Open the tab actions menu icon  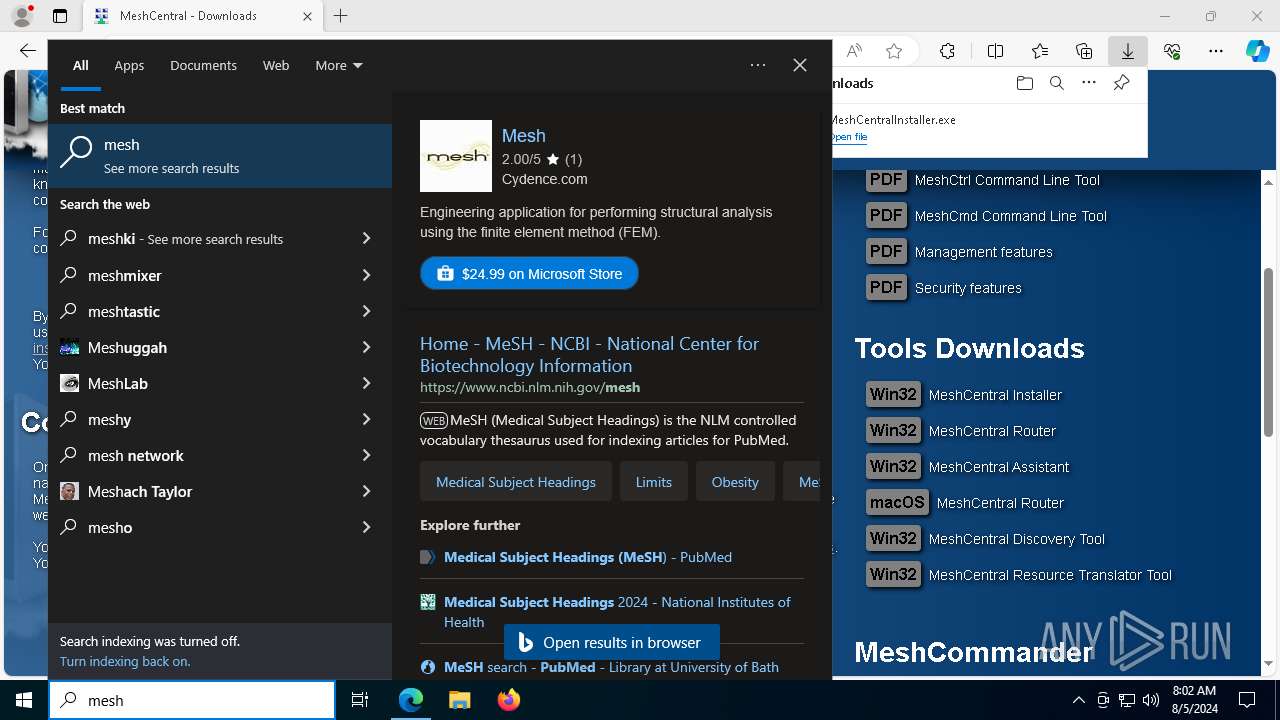coord(60,16)
